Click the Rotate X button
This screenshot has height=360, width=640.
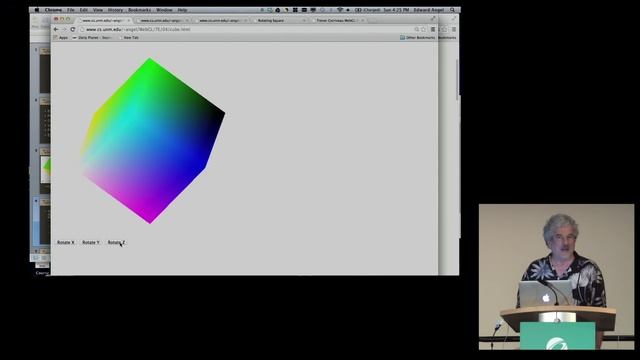click(65, 242)
